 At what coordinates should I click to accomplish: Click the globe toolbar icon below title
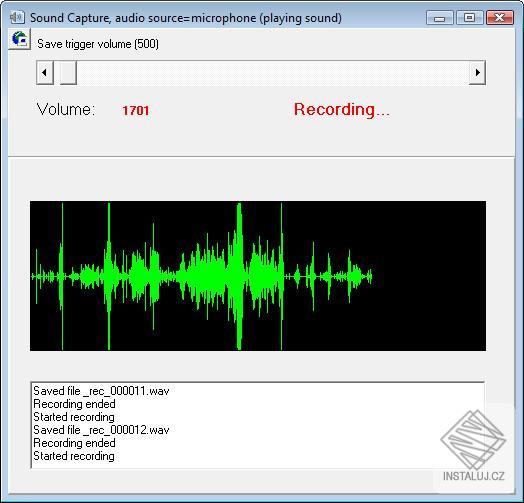pyautogui.click(x=19, y=39)
